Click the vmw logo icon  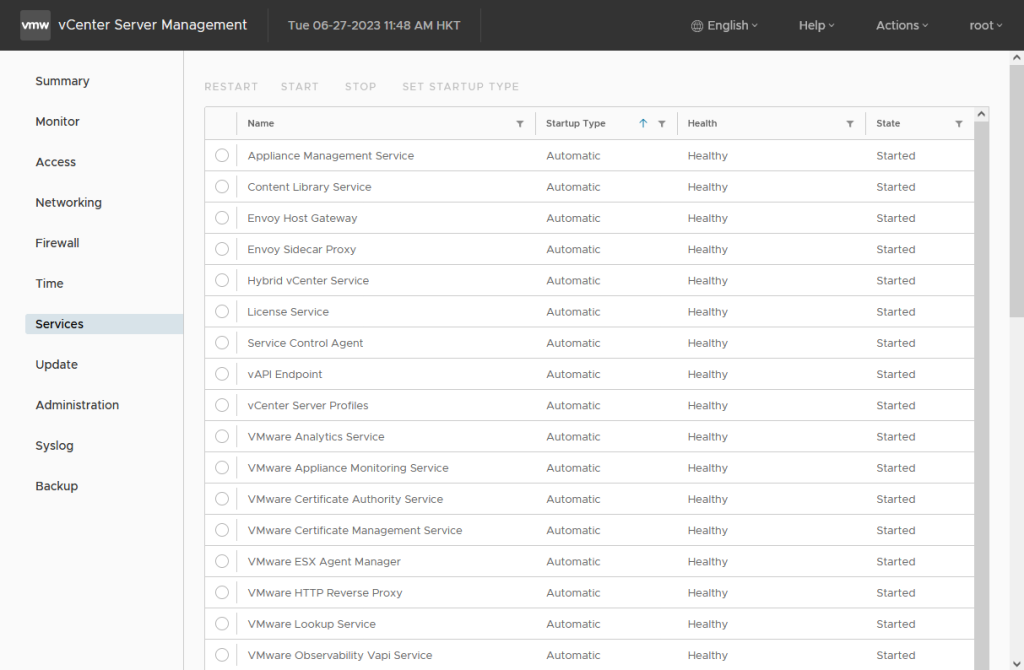tap(35, 25)
